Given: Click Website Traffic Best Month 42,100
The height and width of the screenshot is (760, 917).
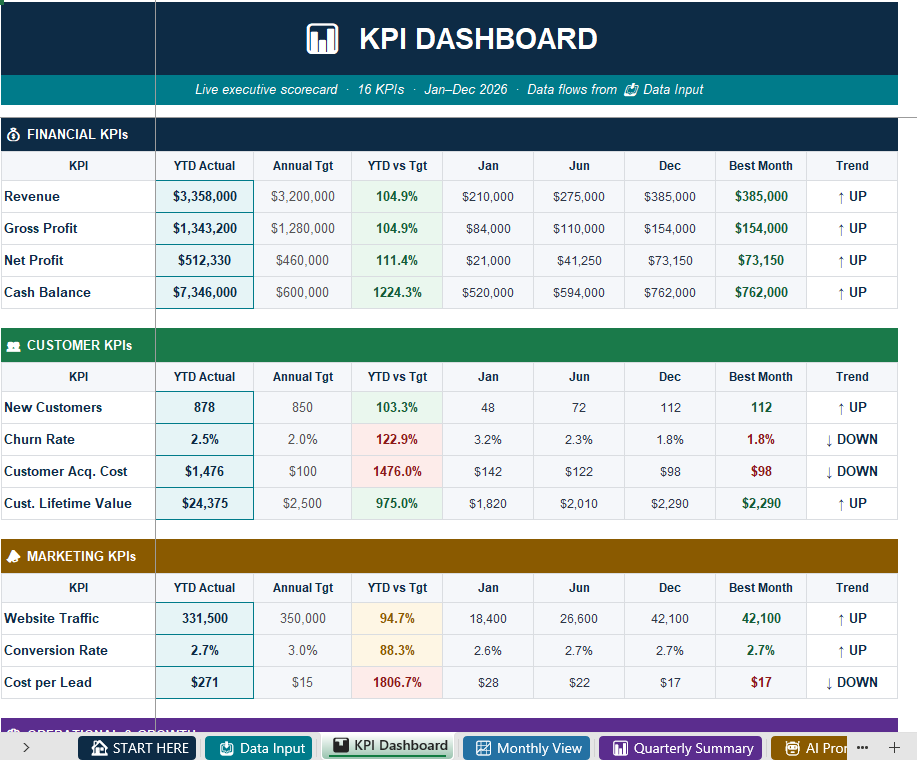Looking at the screenshot, I should 761,619.
